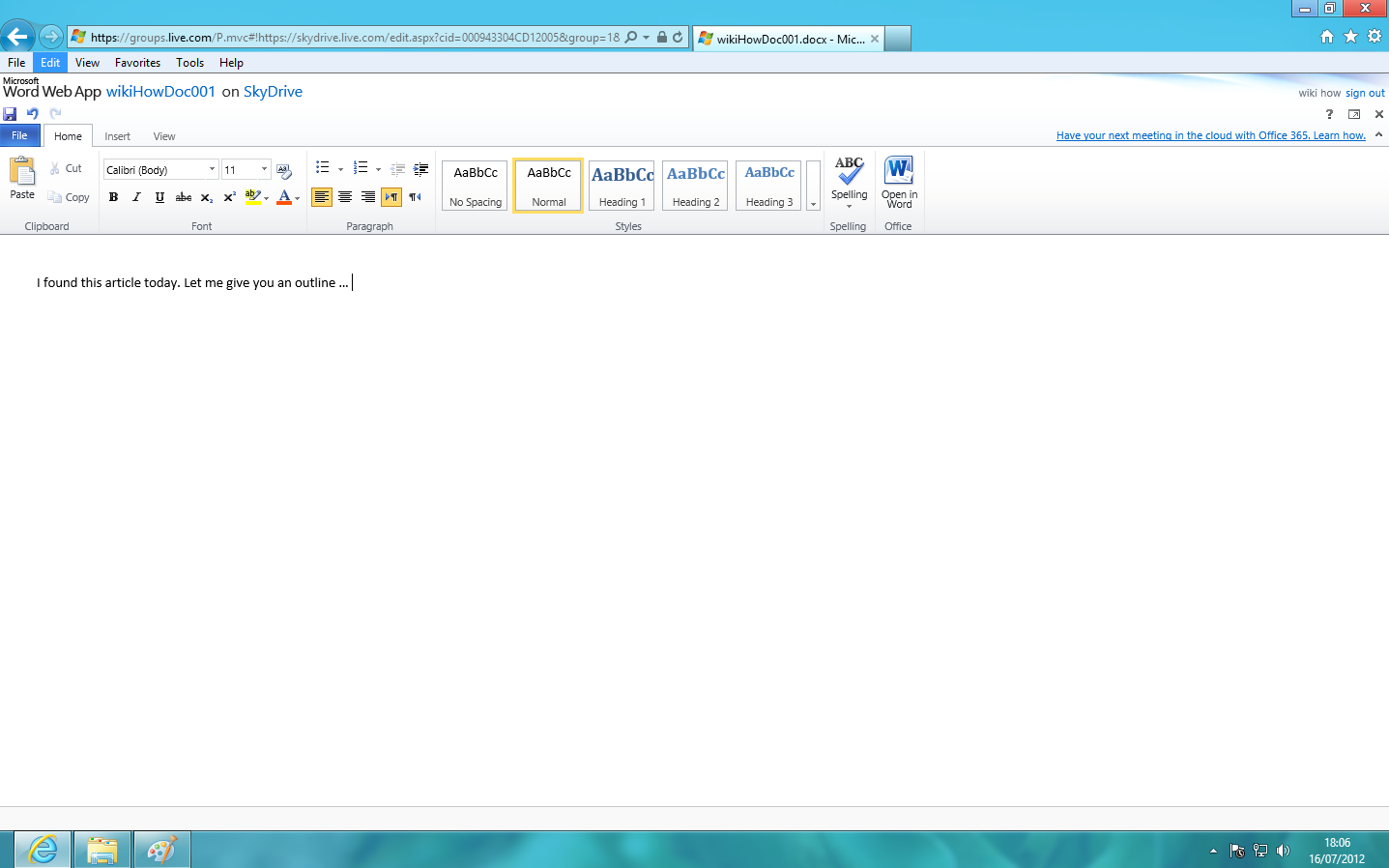Insert a bulleted list
This screenshot has width=1389, height=868.
tap(323, 168)
